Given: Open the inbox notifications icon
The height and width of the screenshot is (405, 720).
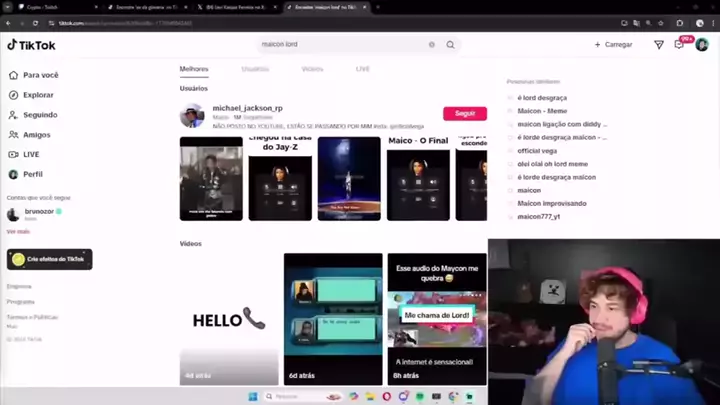Looking at the screenshot, I should (679, 45).
